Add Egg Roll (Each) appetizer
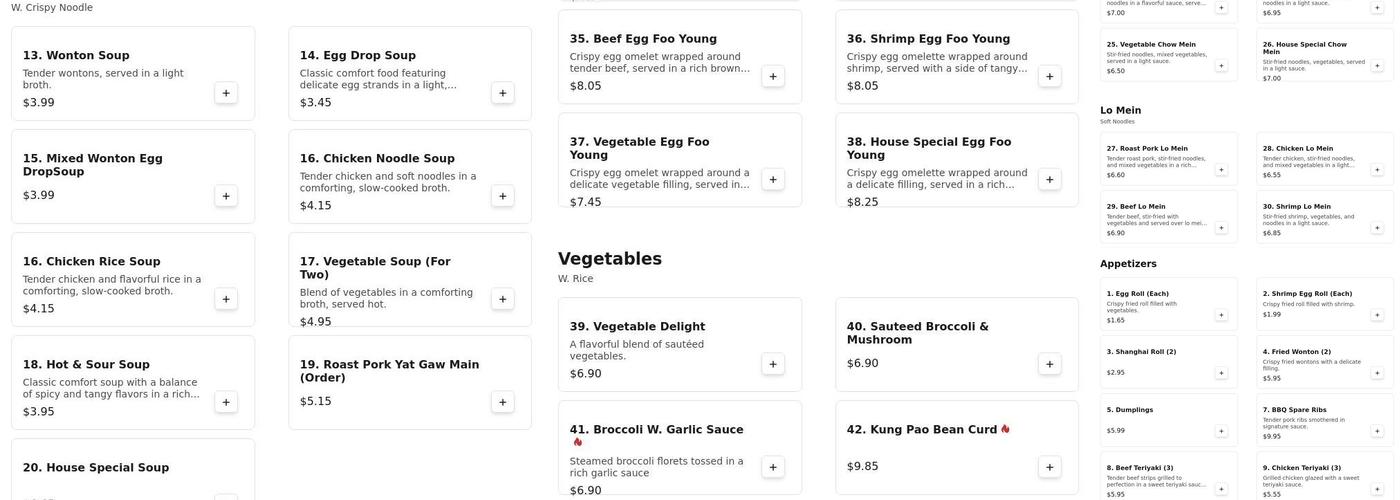Viewport: 1400px width, 500px height. (1221, 315)
